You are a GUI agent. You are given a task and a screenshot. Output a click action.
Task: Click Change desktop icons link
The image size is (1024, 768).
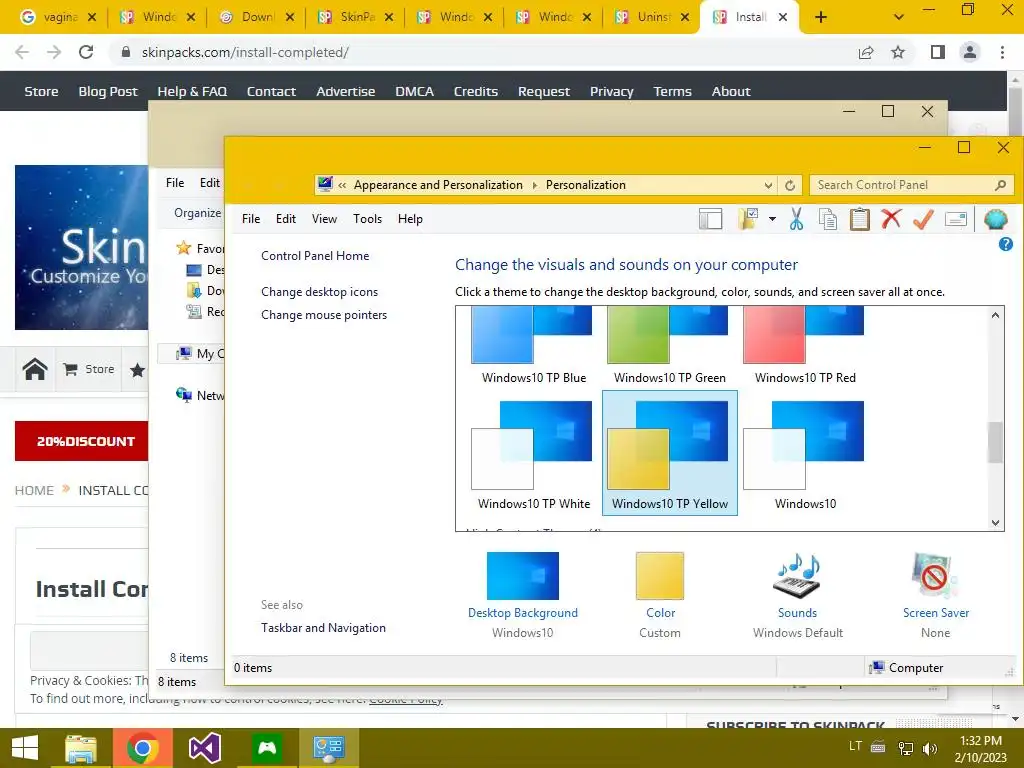pyautogui.click(x=319, y=292)
